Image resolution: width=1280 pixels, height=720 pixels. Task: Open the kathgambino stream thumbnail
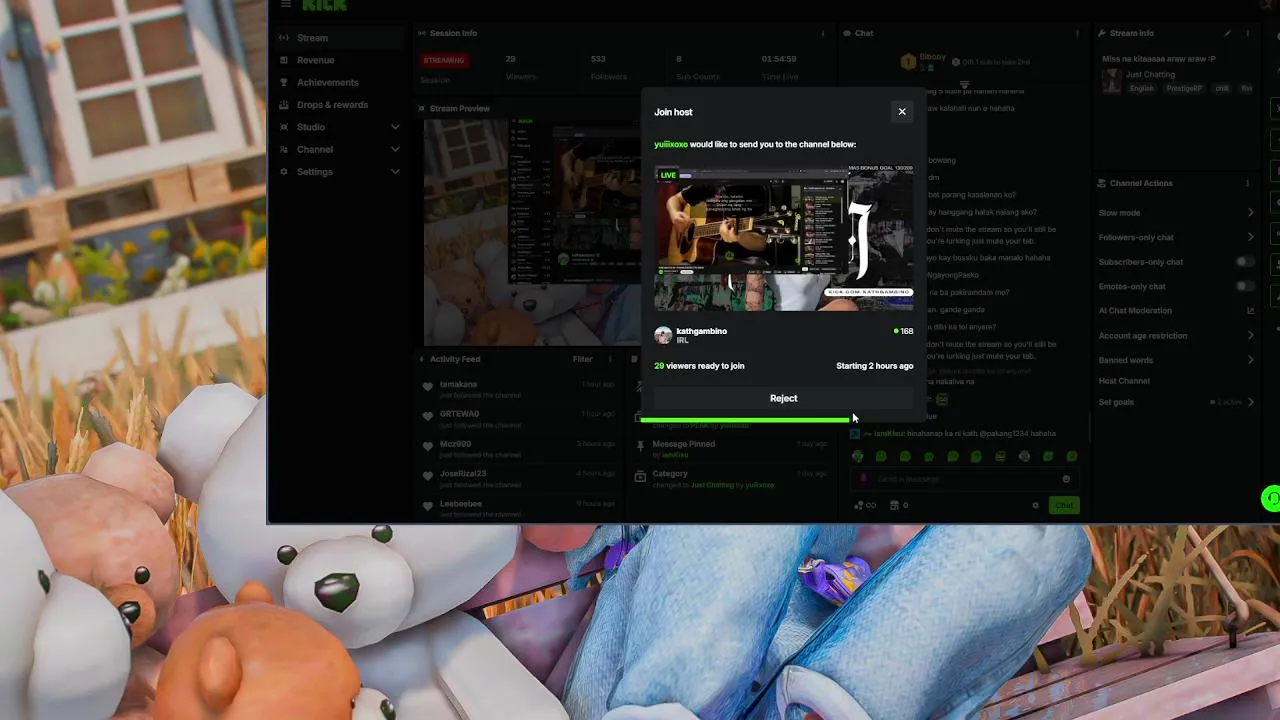[x=783, y=239]
